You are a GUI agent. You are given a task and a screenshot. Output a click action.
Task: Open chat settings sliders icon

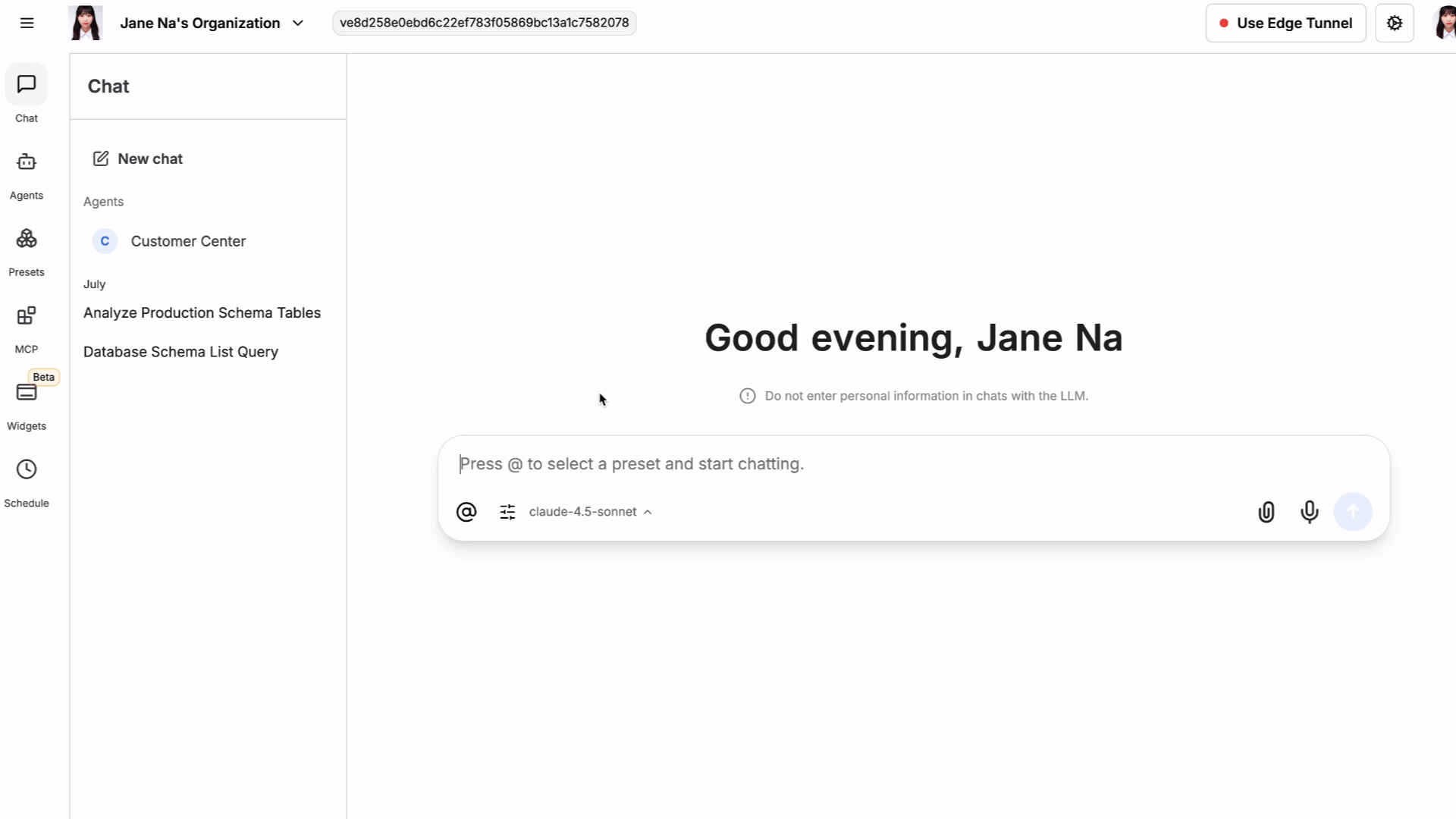click(507, 512)
